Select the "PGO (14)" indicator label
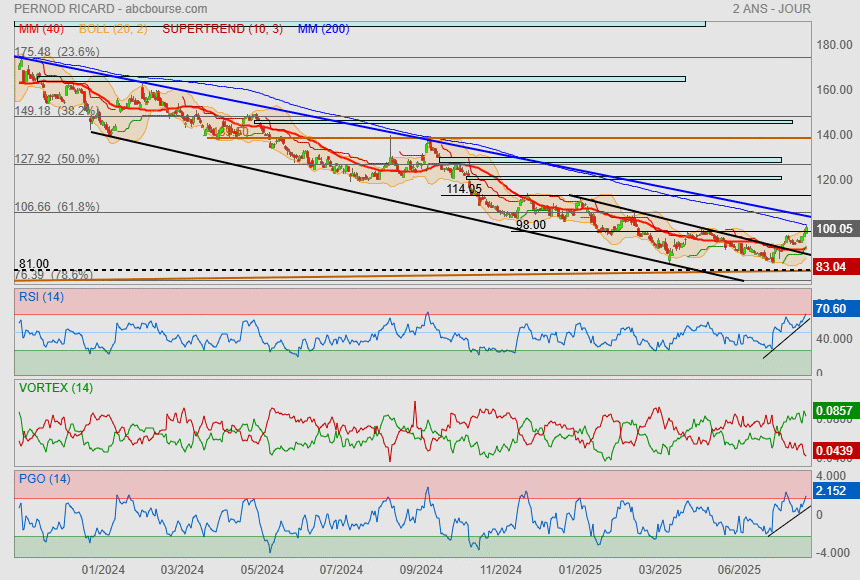This screenshot has height=580, width=860. coord(44,478)
